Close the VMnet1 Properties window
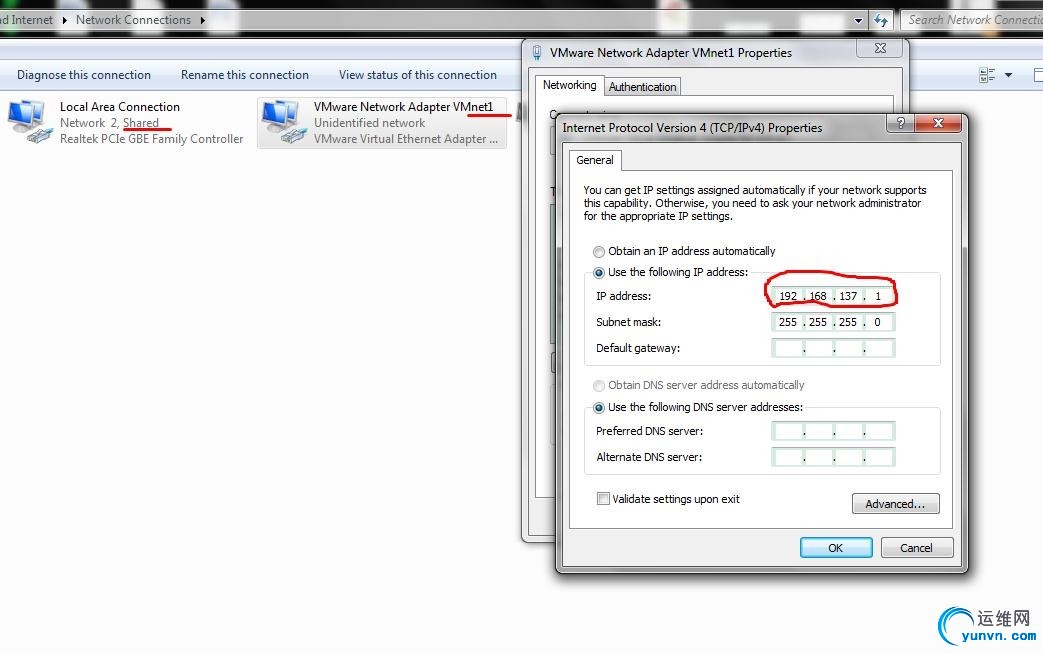Viewport: 1043px width, 653px height. point(880,49)
